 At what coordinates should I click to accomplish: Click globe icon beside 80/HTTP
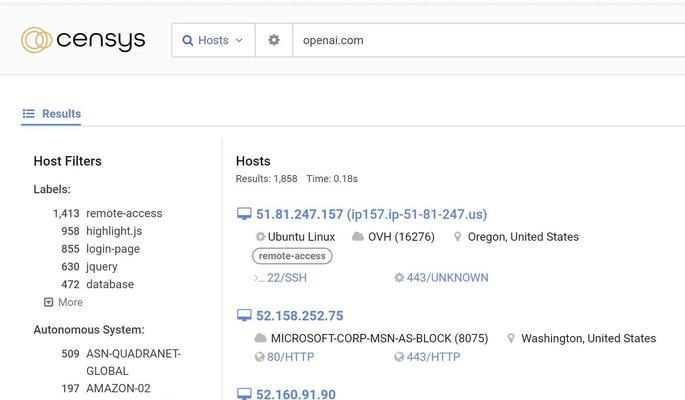tap(259, 357)
